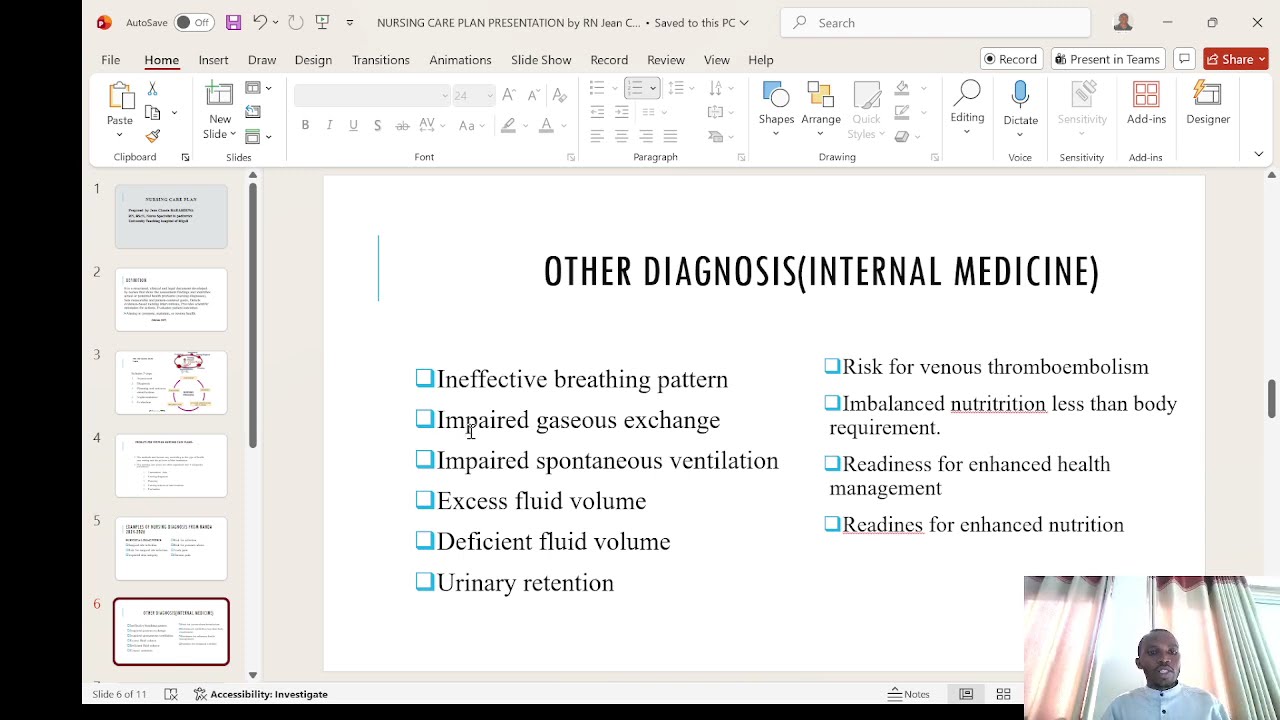Open the Font Size dropdown
The height and width of the screenshot is (720, 1280).
click(489, 95)
